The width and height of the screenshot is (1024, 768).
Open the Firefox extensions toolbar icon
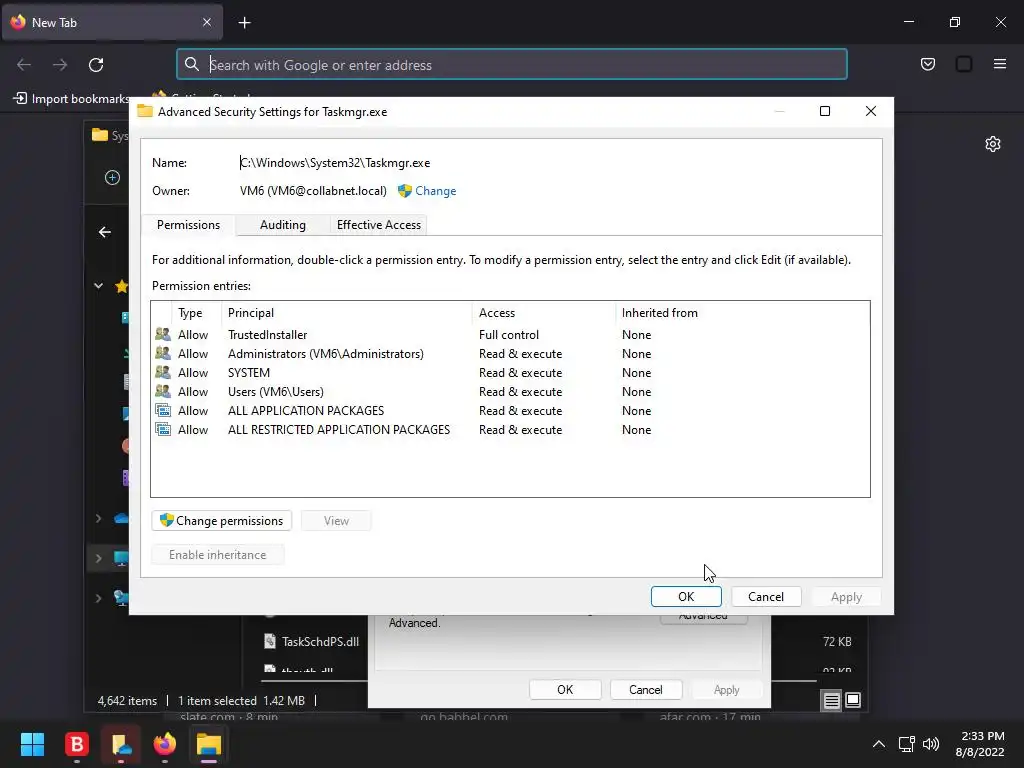pos(964,64)
